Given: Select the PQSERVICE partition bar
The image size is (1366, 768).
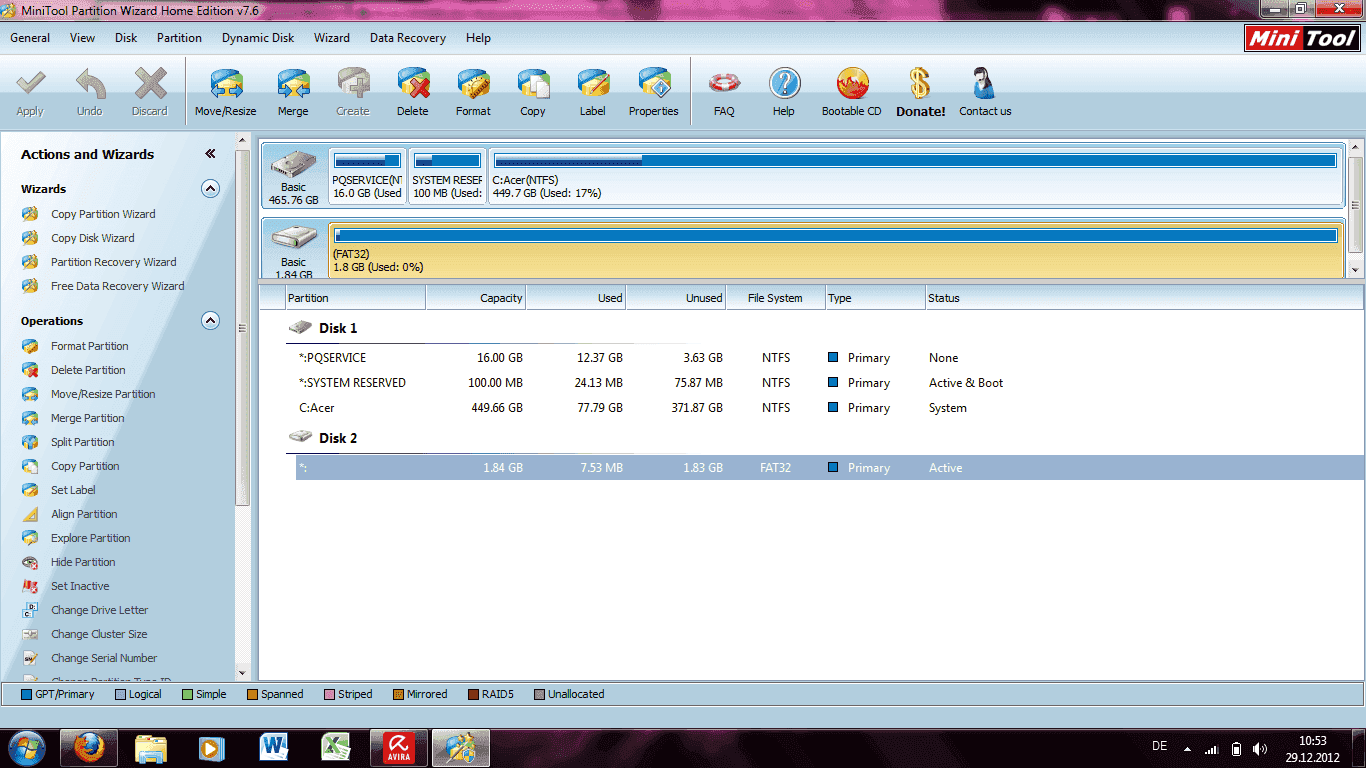Looking at the screenshot, I should [x=367, y=176].
